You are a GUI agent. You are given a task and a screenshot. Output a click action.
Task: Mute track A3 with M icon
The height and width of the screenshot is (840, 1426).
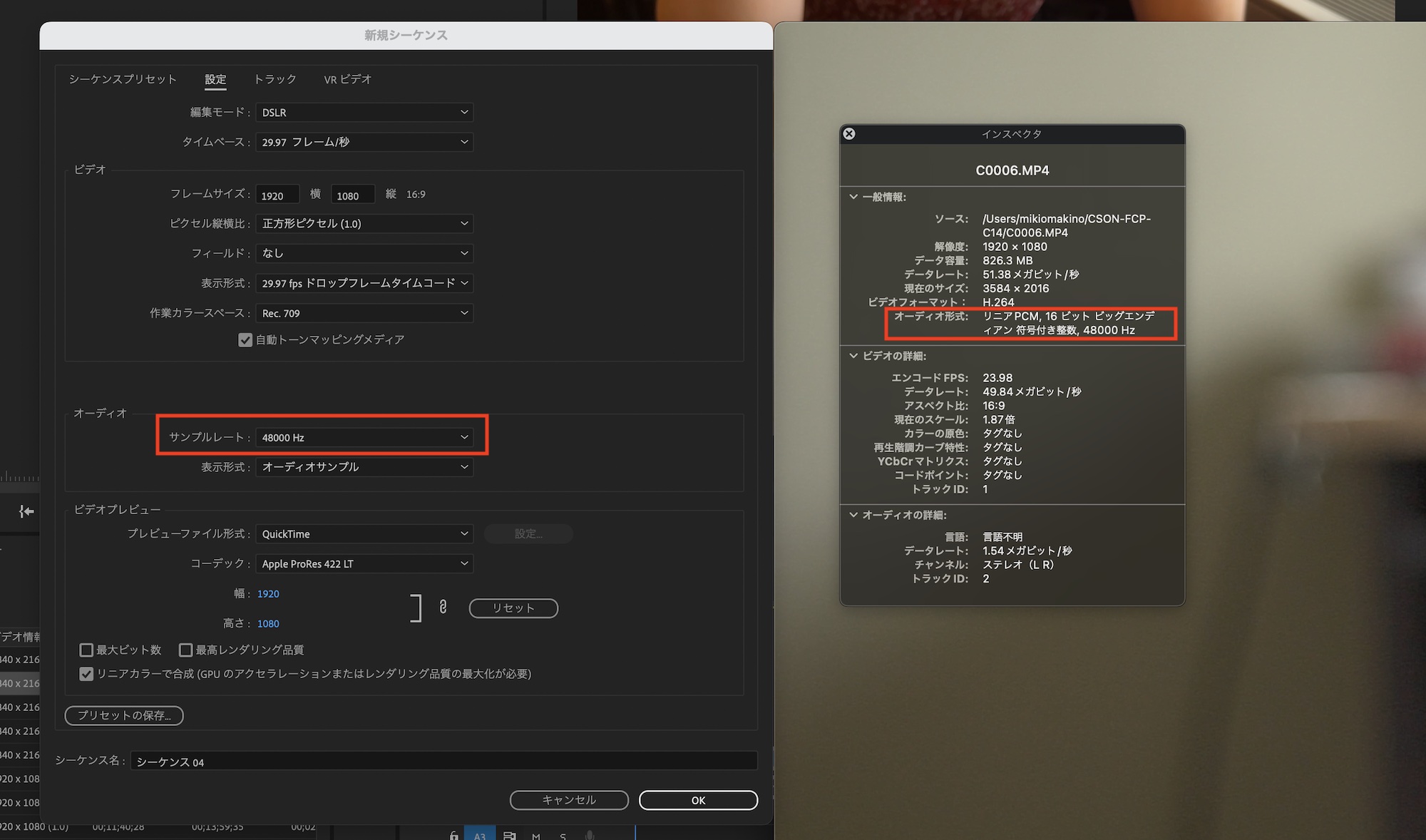tap(535, 836)
